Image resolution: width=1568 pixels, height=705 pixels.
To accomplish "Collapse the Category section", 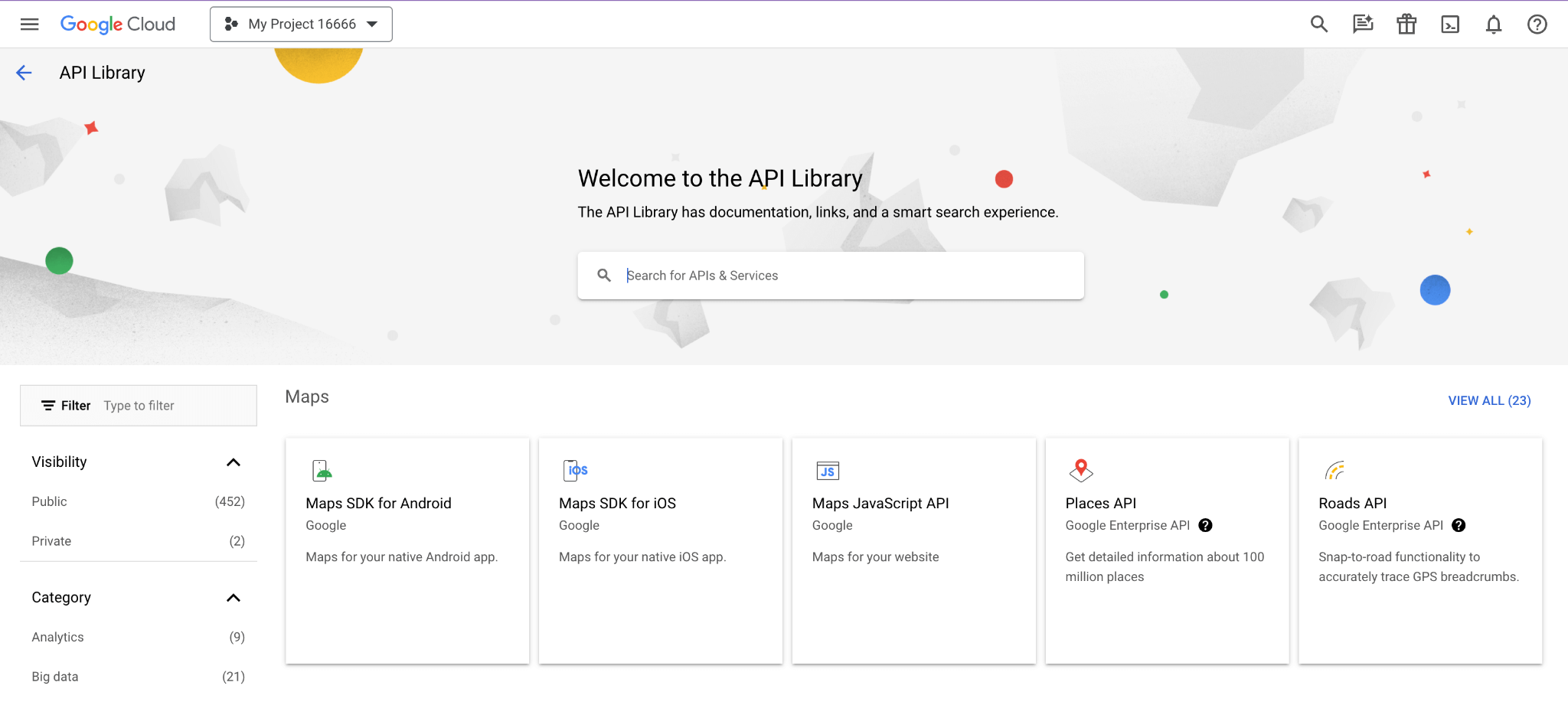I will coord(234,598).
